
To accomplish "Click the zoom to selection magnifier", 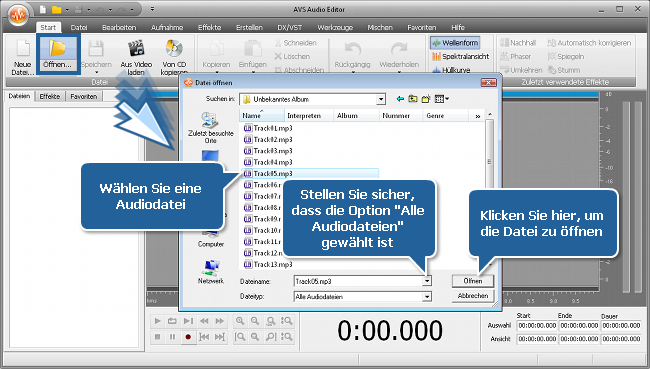I will pyautogui.click(x=271, y=321).
